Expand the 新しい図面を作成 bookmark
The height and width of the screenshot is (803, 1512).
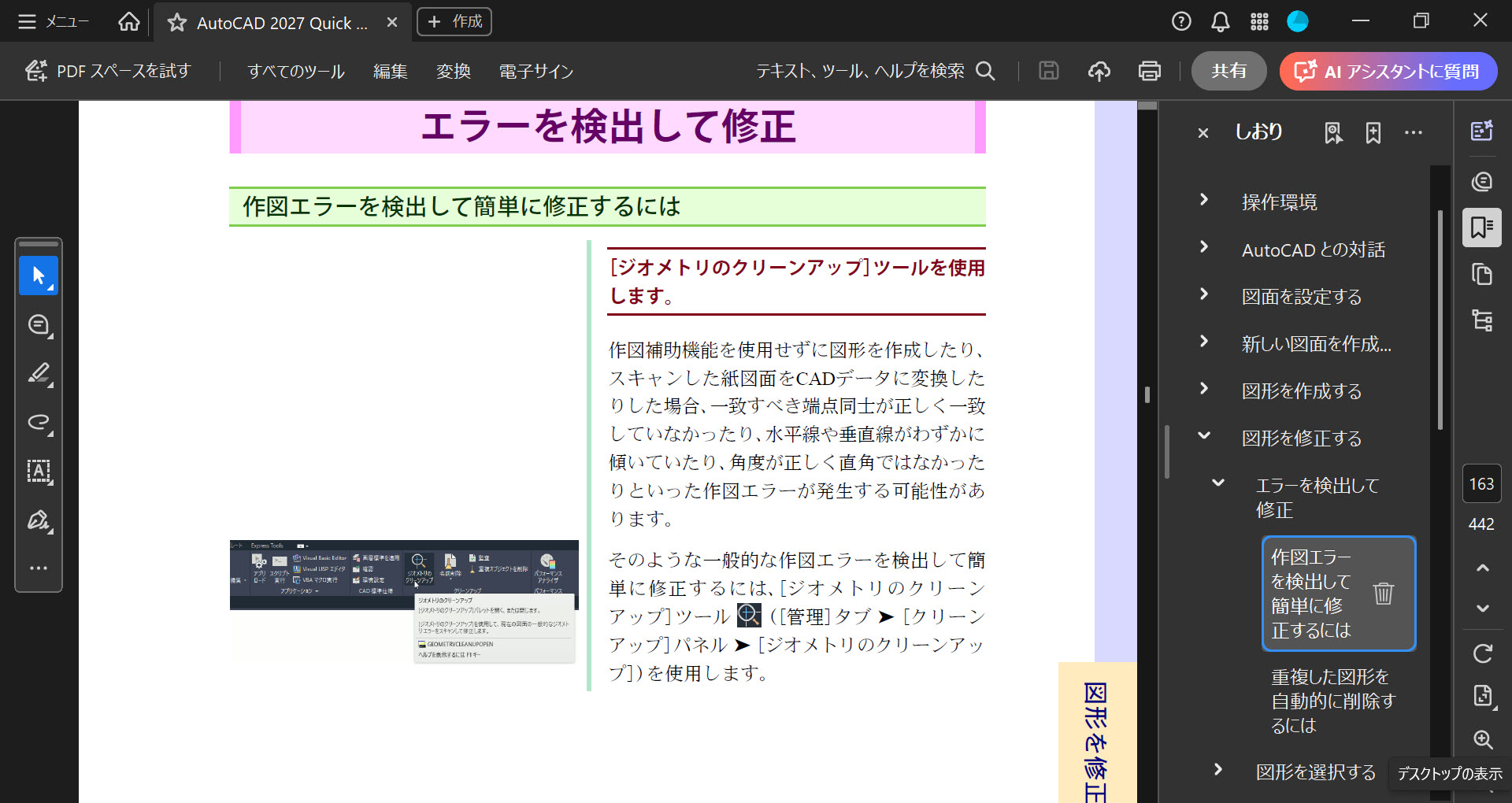1203,342
